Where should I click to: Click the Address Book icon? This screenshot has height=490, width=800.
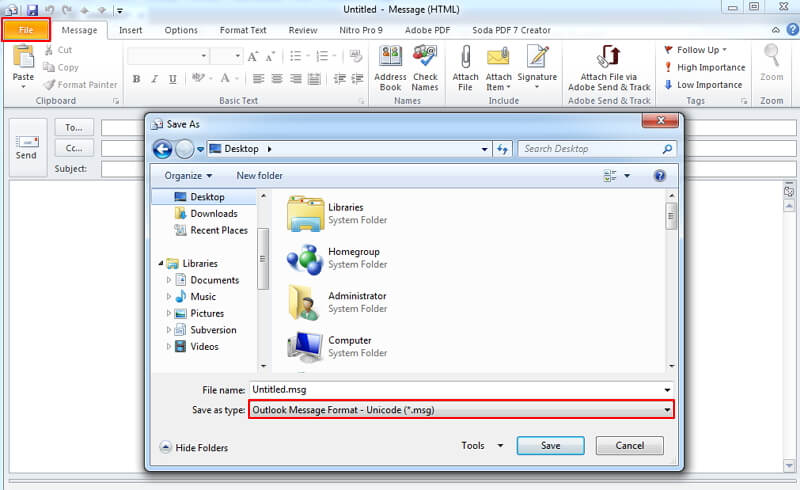pos(390,59)
